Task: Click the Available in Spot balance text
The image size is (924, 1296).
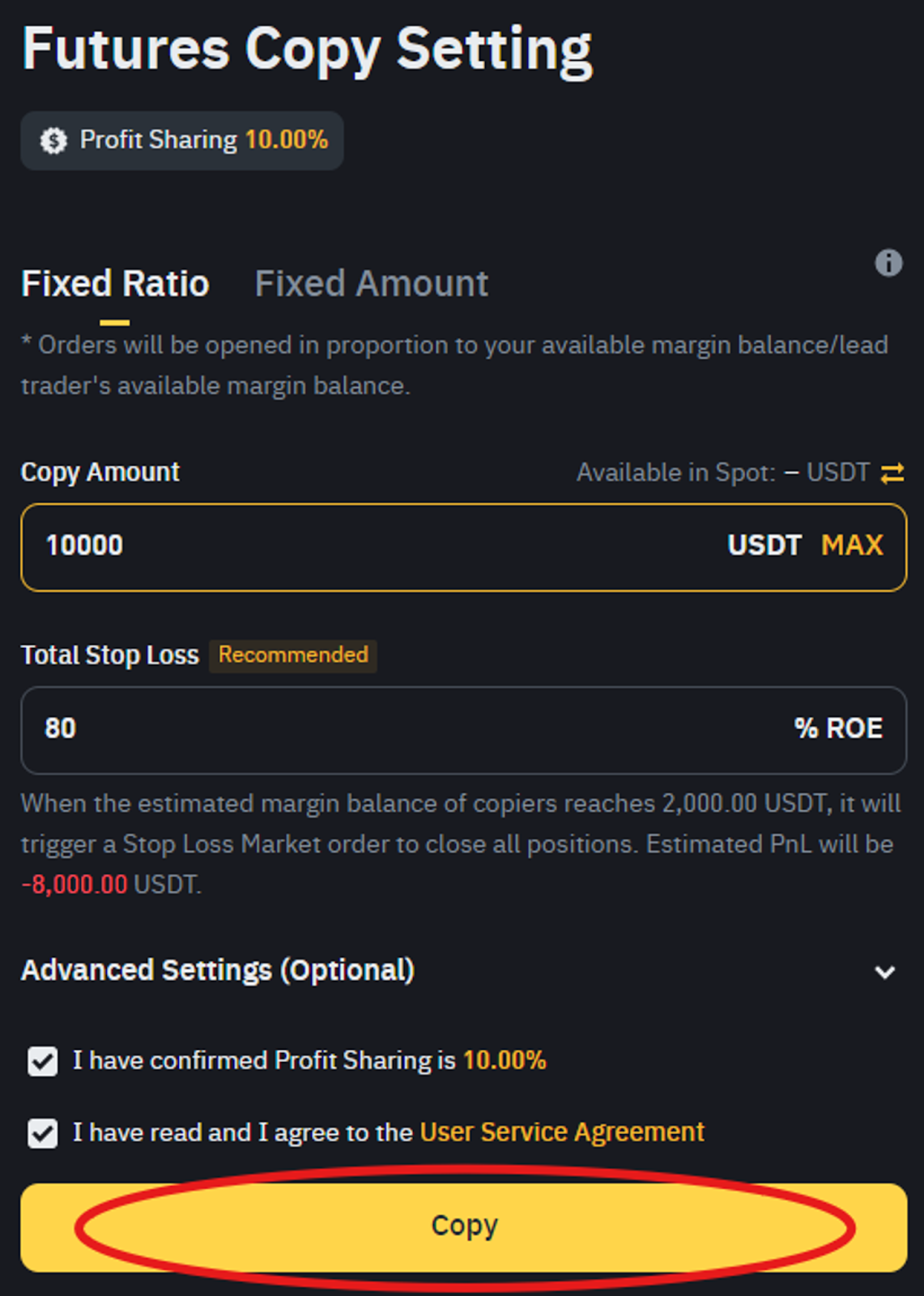Action: pyautogui.click(x=722, y=473)
